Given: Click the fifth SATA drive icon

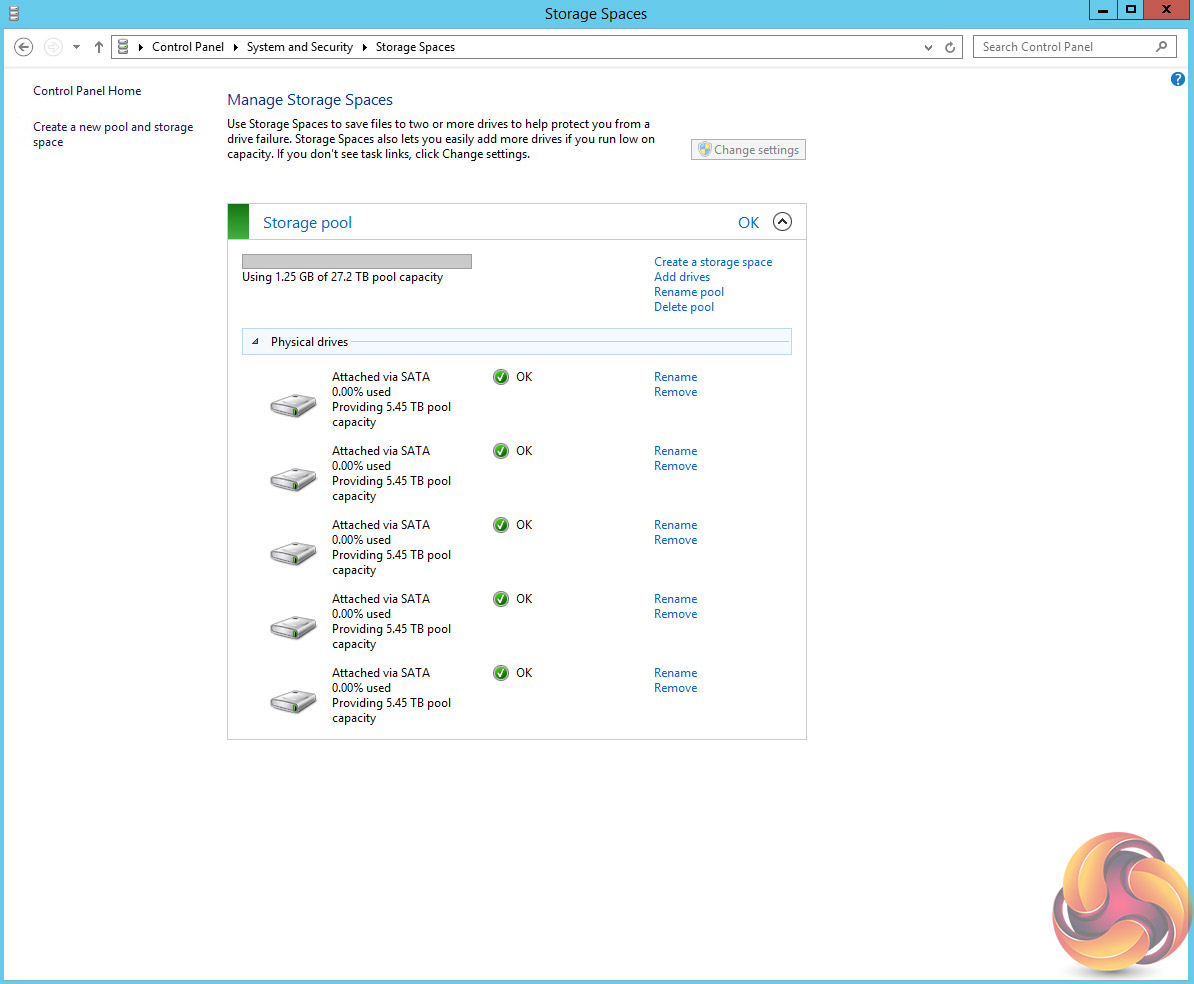Looking at the screenshot, I should [293, 701].
